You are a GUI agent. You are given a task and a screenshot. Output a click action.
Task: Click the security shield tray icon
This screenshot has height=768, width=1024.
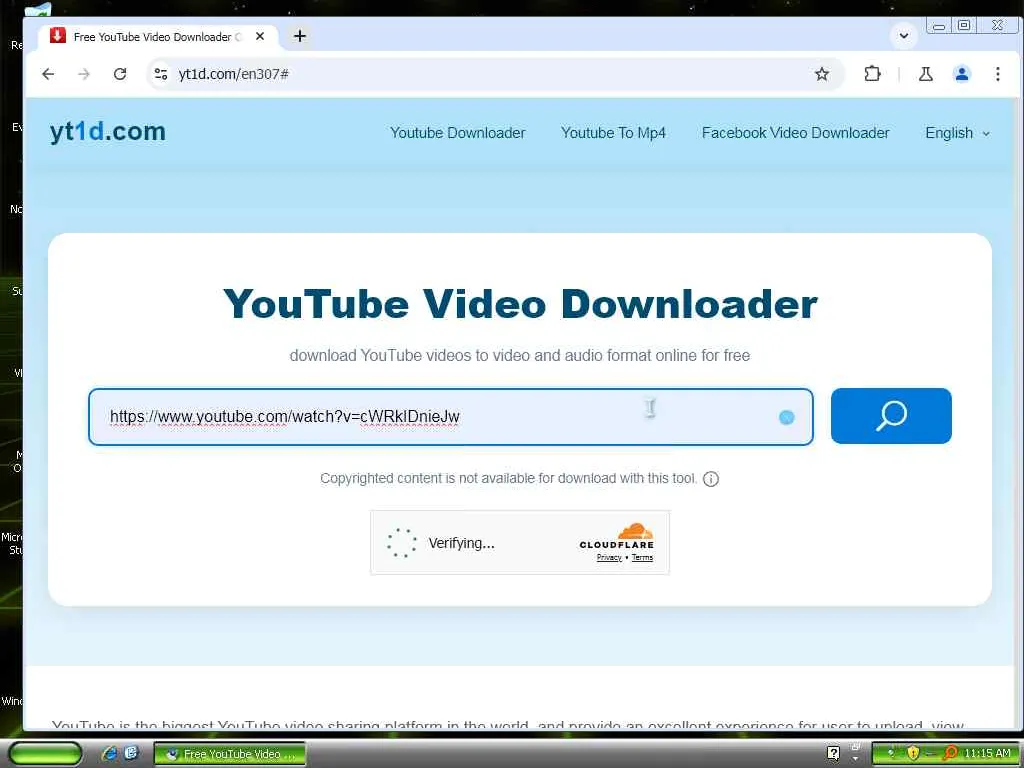tap(912, 753)
